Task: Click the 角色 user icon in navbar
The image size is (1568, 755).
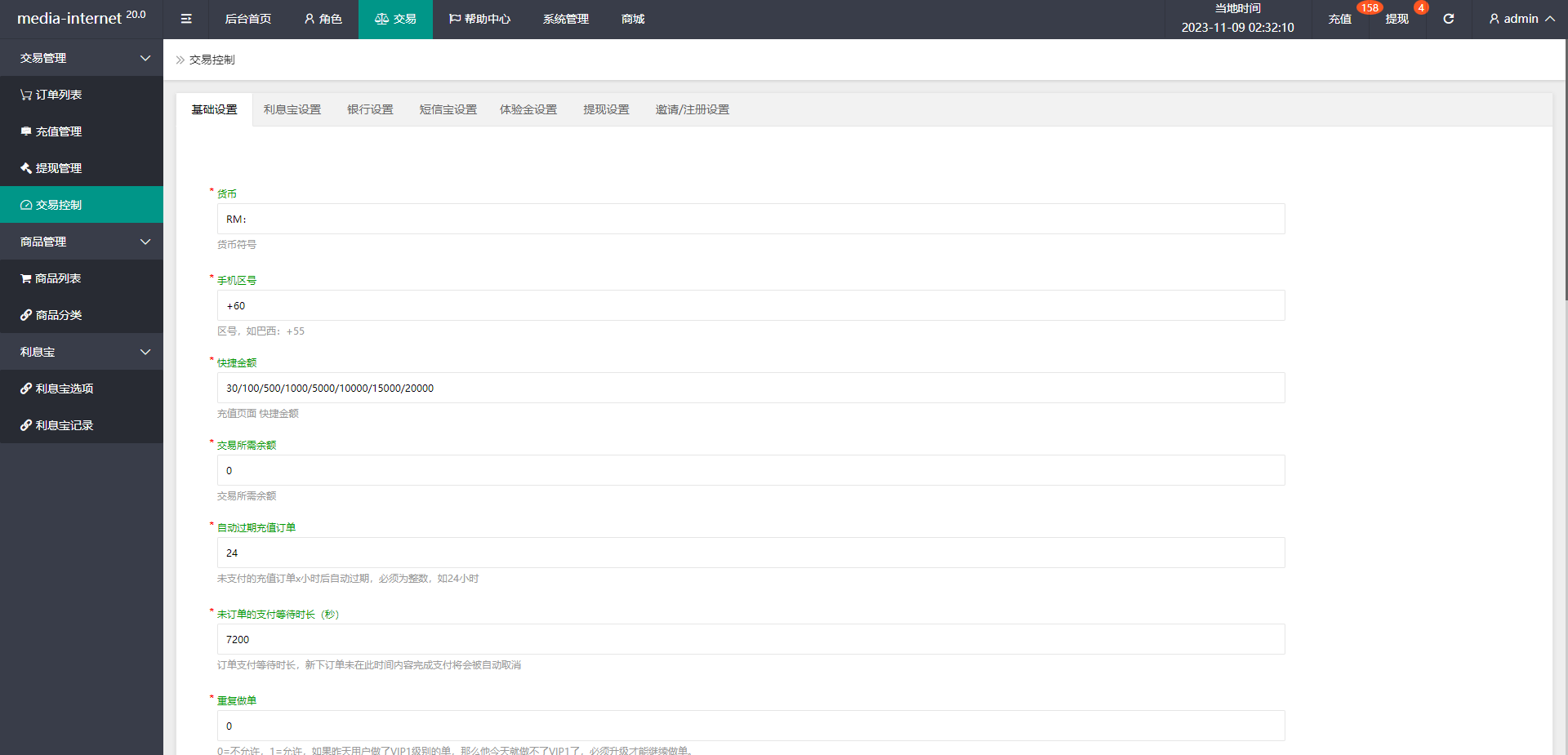Action: click(310, 19)
